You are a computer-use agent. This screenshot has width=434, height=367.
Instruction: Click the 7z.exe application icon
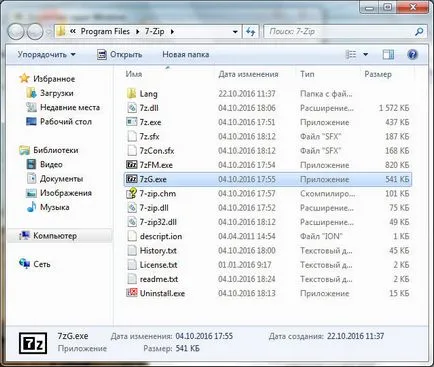coord(132,122)
